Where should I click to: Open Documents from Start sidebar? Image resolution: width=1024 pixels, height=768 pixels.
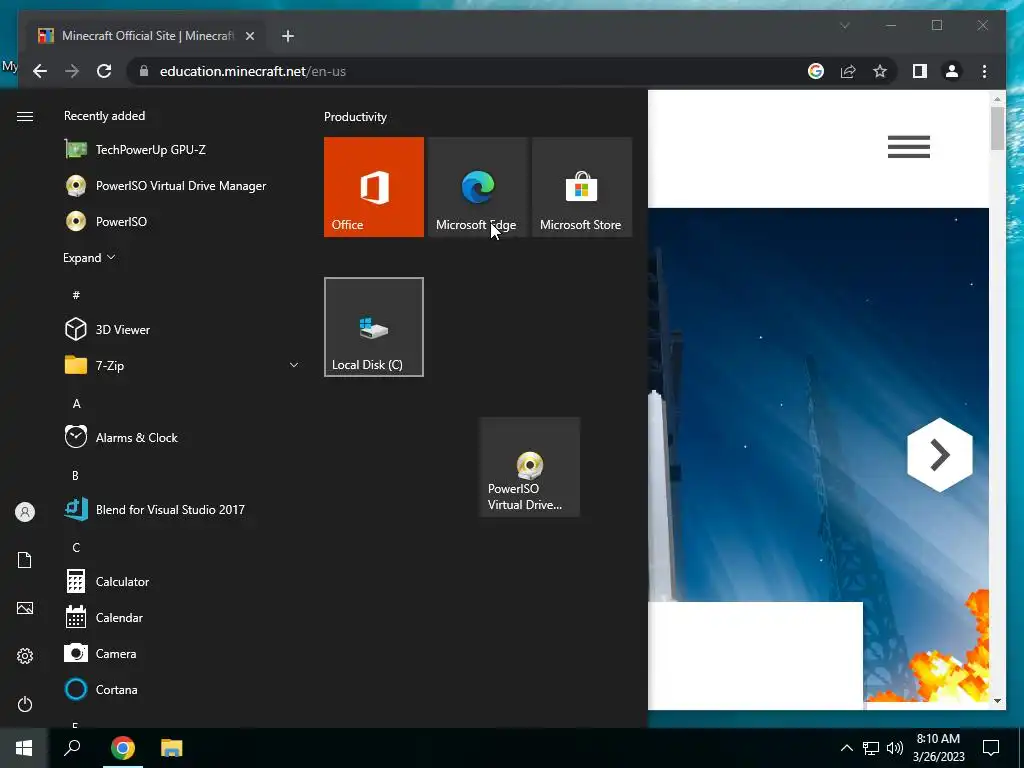coord(25,560)
